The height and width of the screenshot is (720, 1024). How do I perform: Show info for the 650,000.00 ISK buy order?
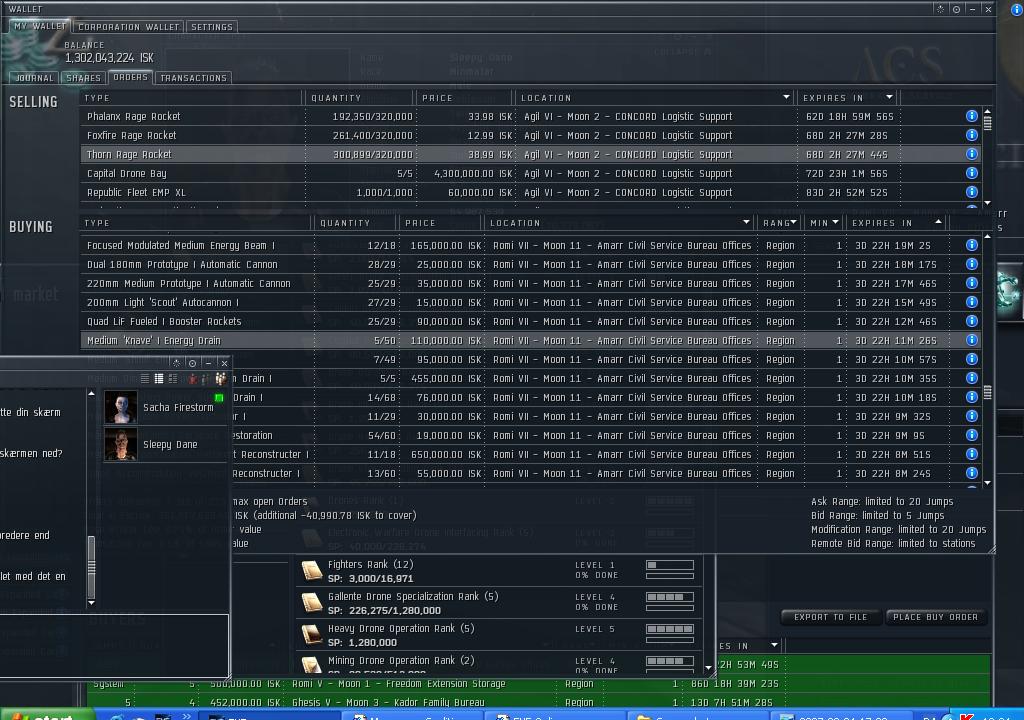pyautogui.click(x=972, y=453)
